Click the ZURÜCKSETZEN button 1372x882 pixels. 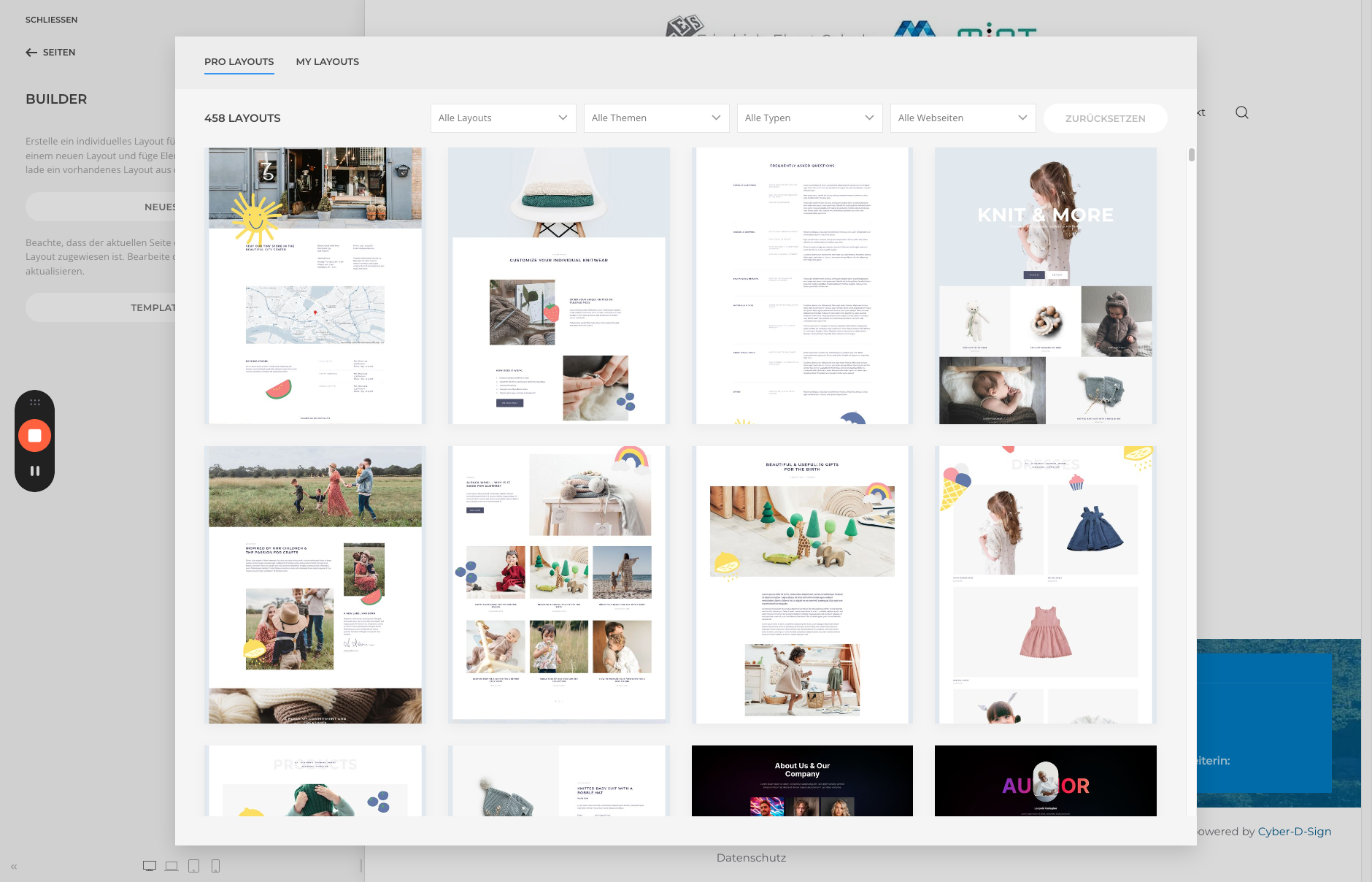[x=1106, y=118]
